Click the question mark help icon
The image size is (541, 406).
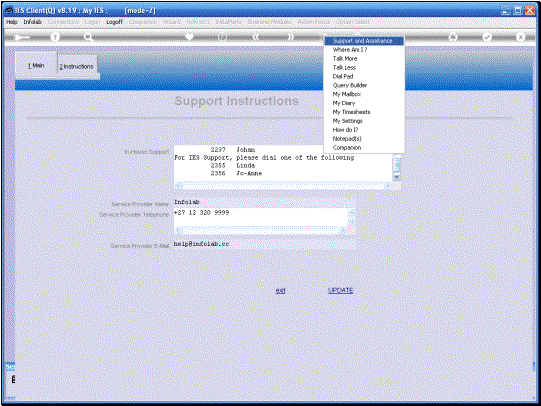tap(55, 37)
